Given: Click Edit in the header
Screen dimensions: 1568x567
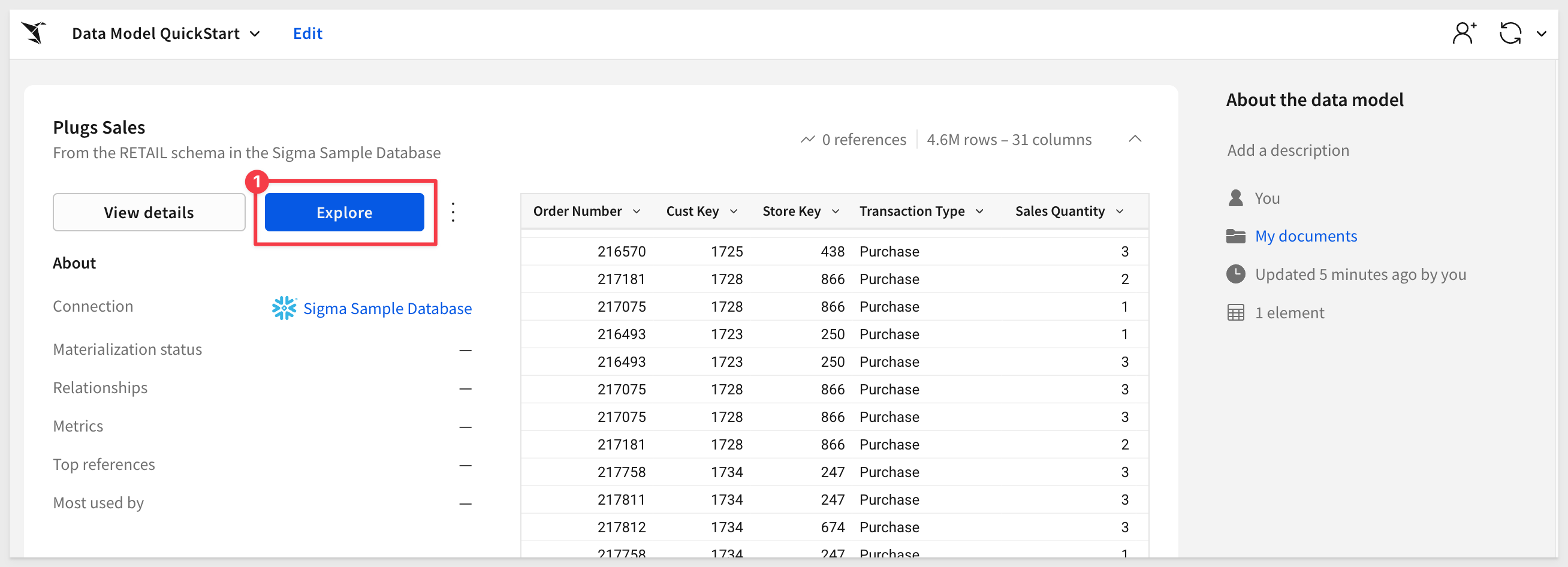Looking at the screenshot, I should coord(307,34).
